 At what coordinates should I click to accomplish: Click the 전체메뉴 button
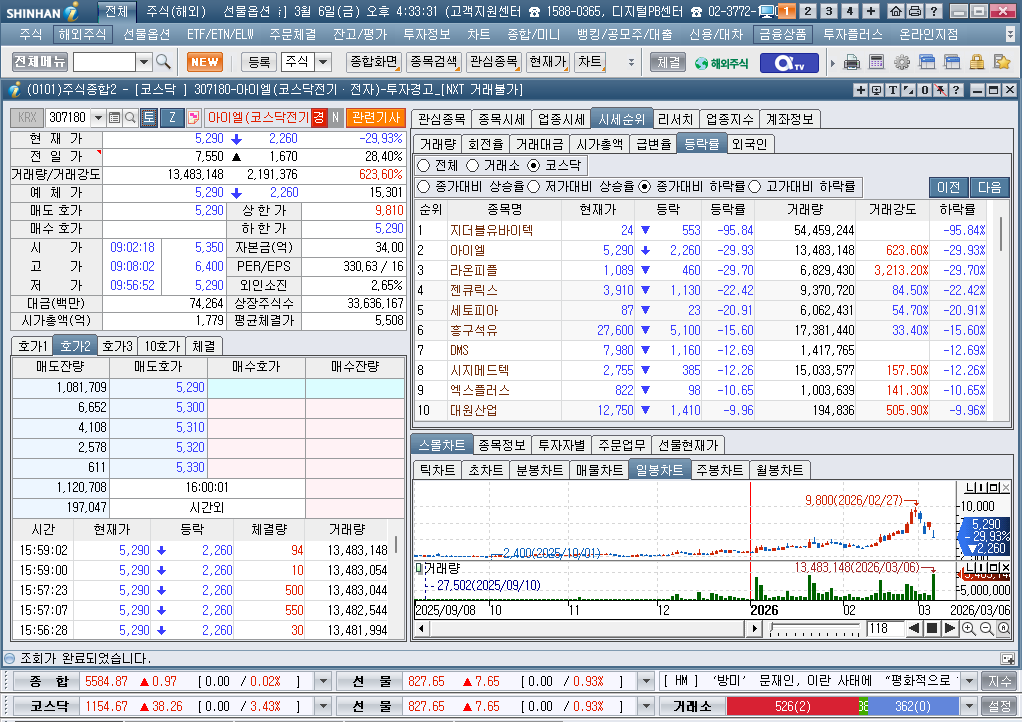40,62
